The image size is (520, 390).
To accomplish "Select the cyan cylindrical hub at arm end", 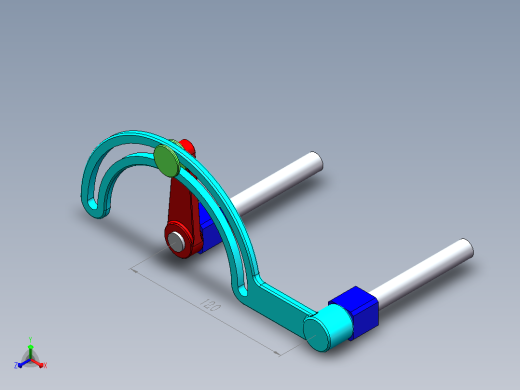I will (328, 328).
